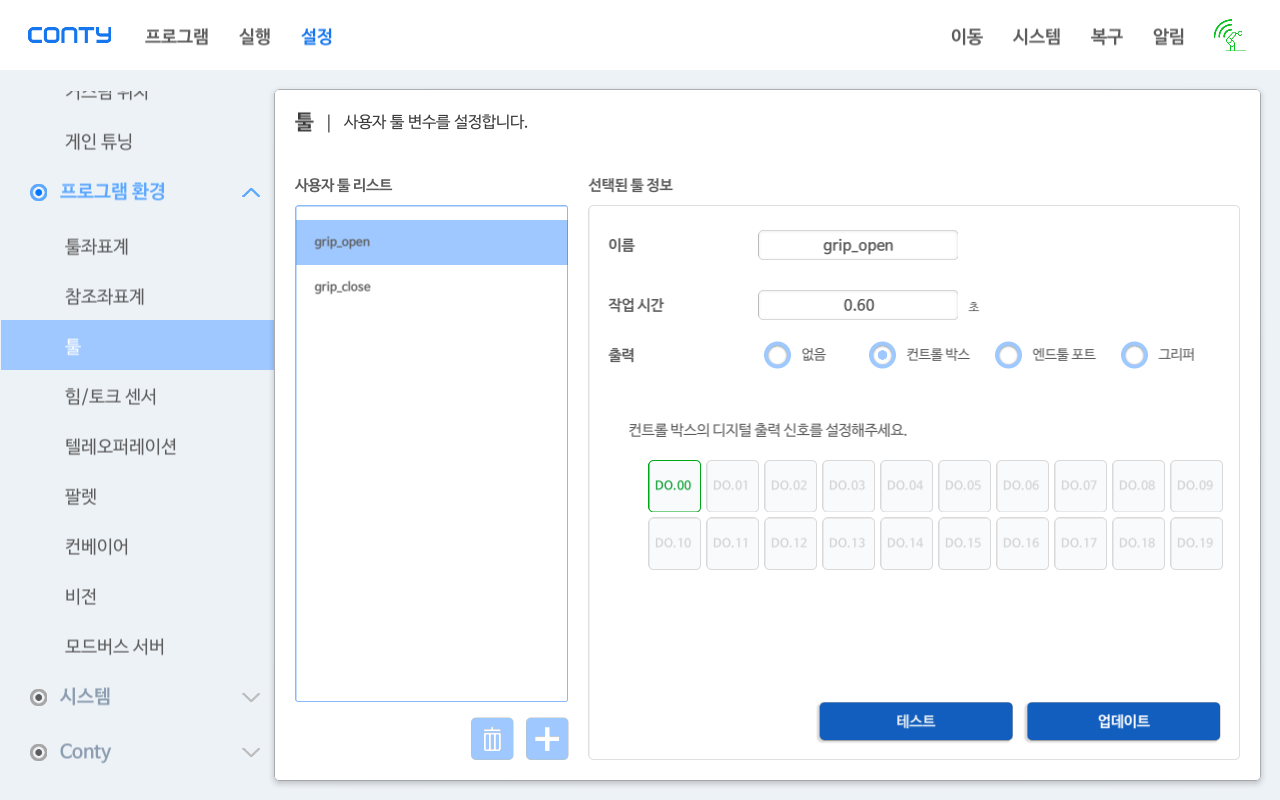This screenshot has width=1280, height=800.
Task: Open the 복구 top menu item
Action: click(x=1107, y=37)
